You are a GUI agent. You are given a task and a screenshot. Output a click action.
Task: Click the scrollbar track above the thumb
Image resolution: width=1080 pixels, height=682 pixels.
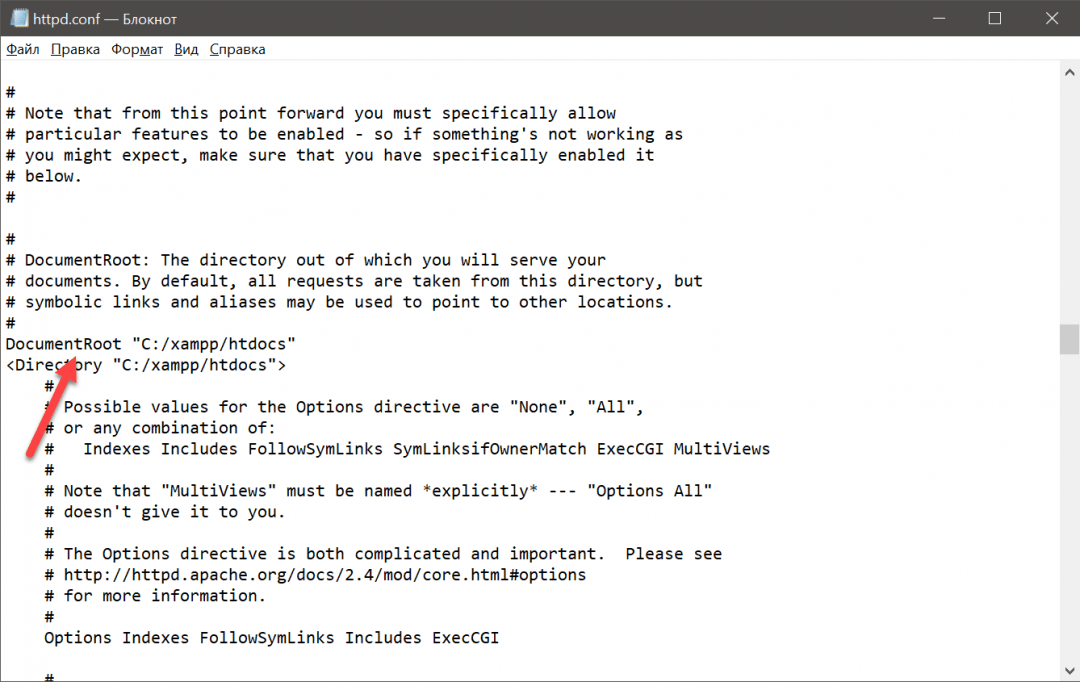pyautogui.click(x=1069, y=200)
